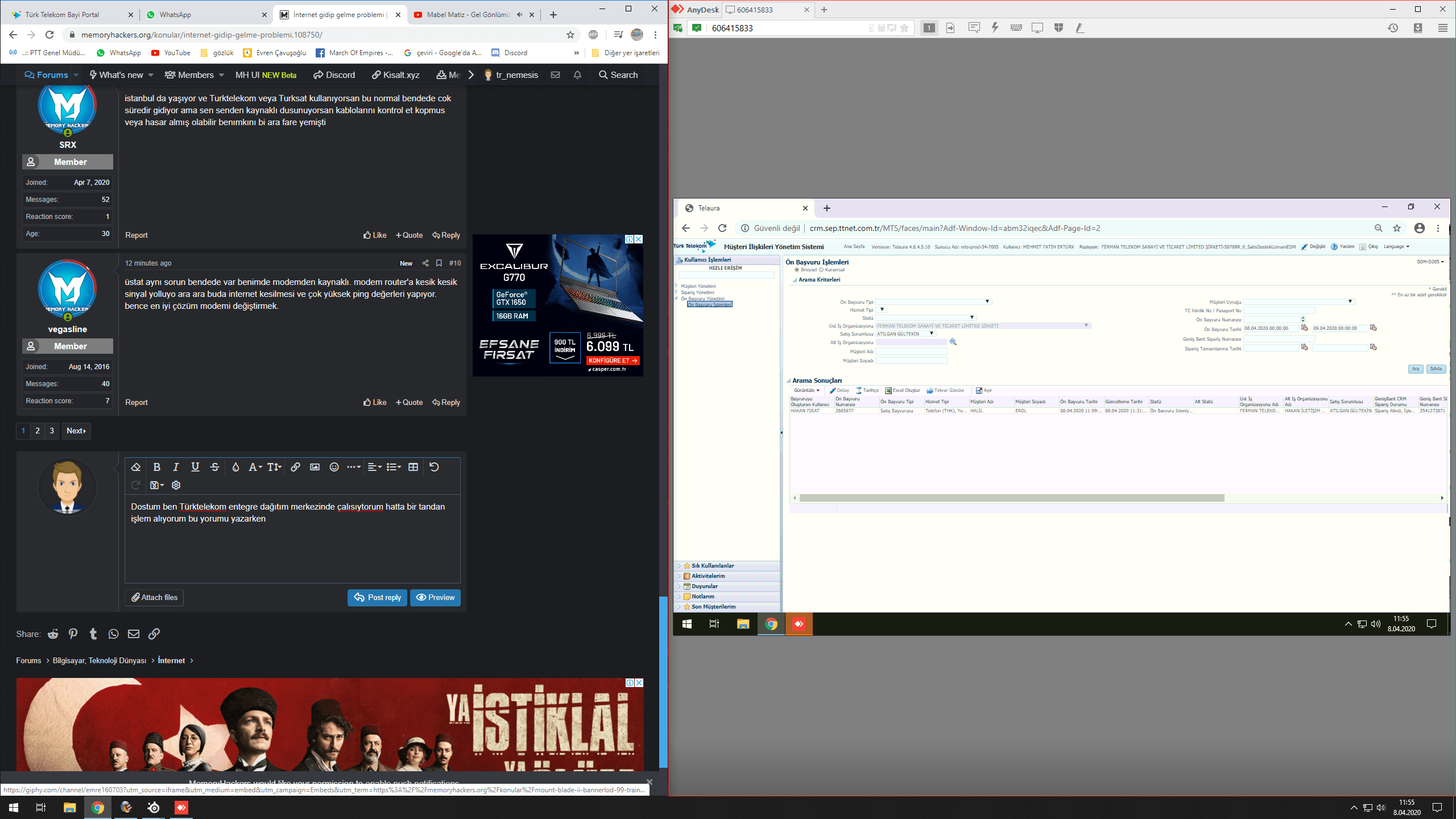Open Language dropdown in CRM header
The height and width of the screenshot is (819, 1456).
(1396, 246)
